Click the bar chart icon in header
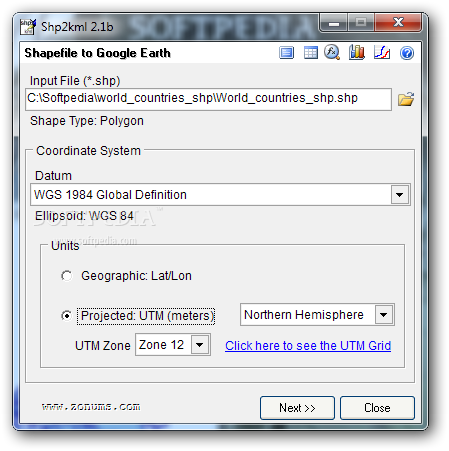This screenshot has width=449, height=451. (357, 52)
